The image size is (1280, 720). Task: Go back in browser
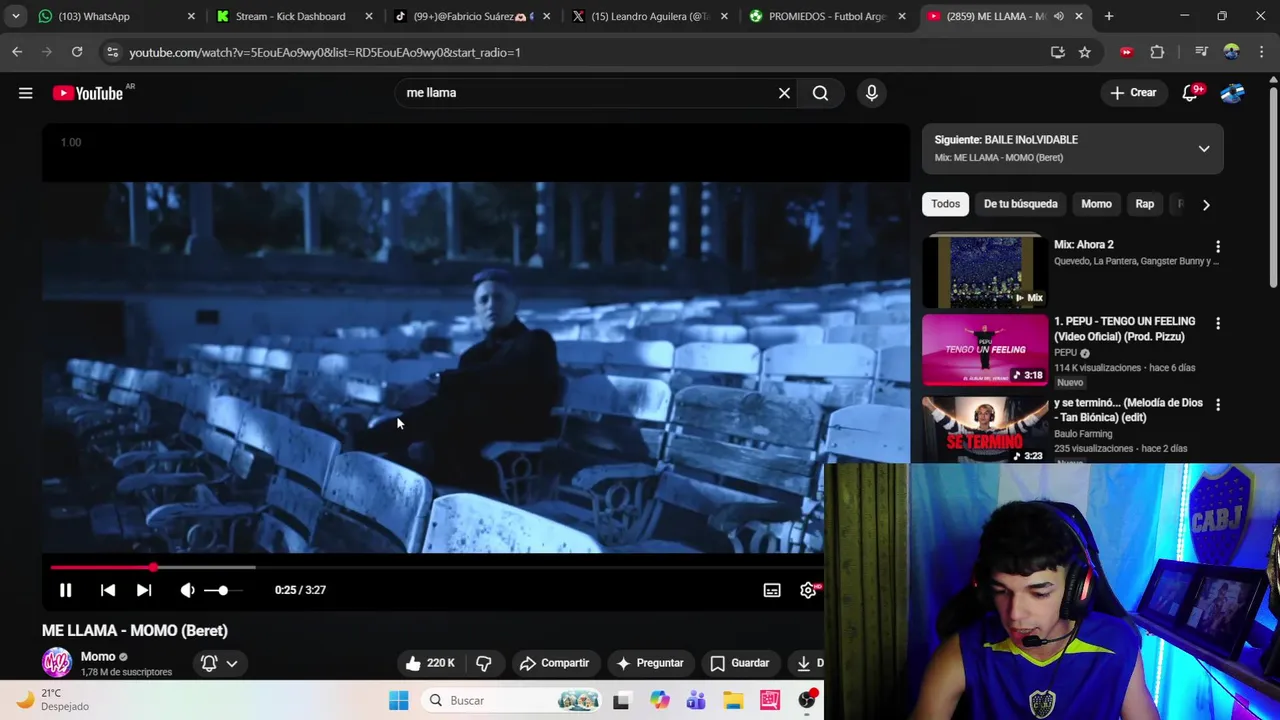[x=17, y=52]
